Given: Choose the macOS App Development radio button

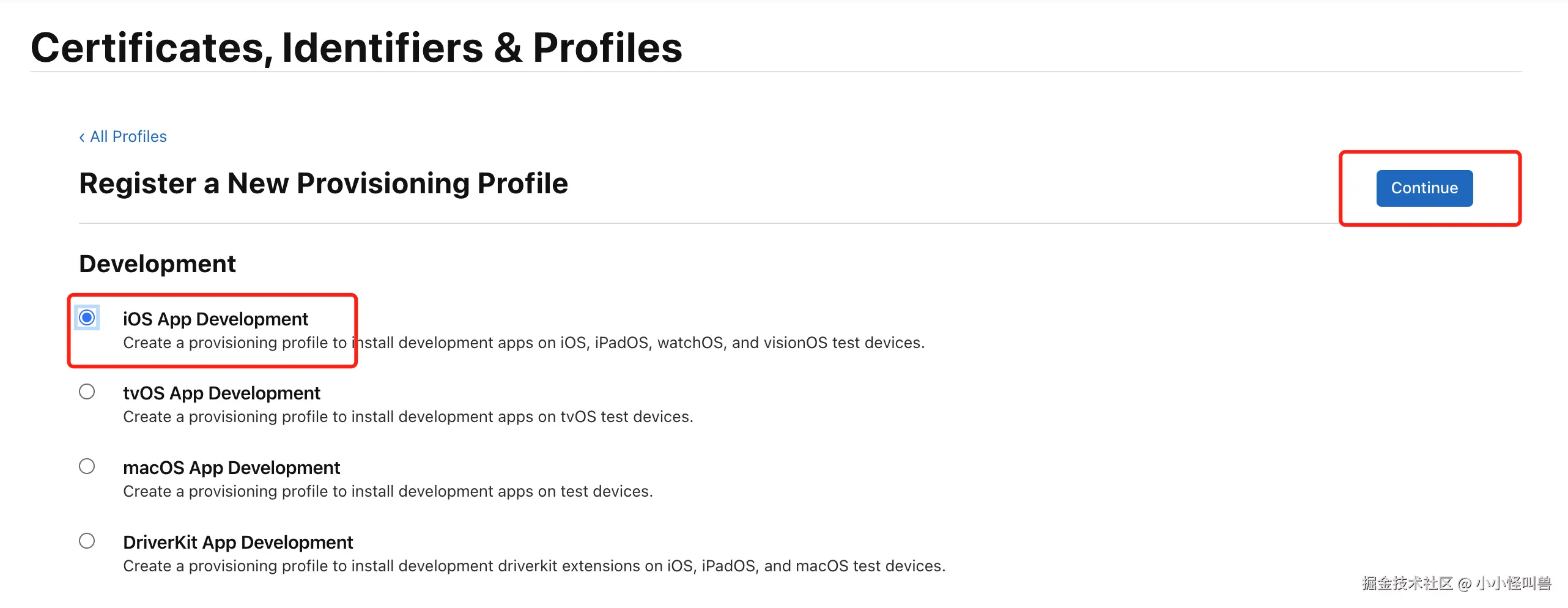Looking at the screenshot, I should click(87, 466).
